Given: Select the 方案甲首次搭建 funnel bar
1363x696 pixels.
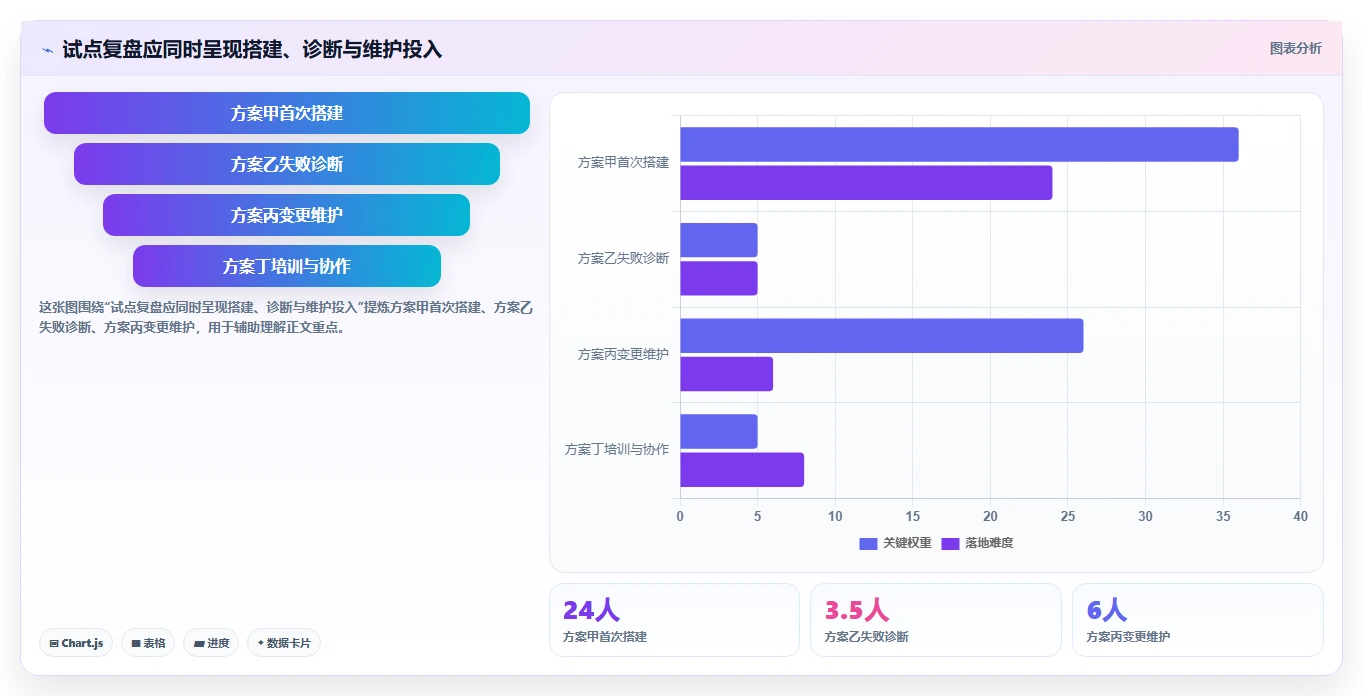Looking at the screenshot, I should pyautogui.click(x=287, y=113).
